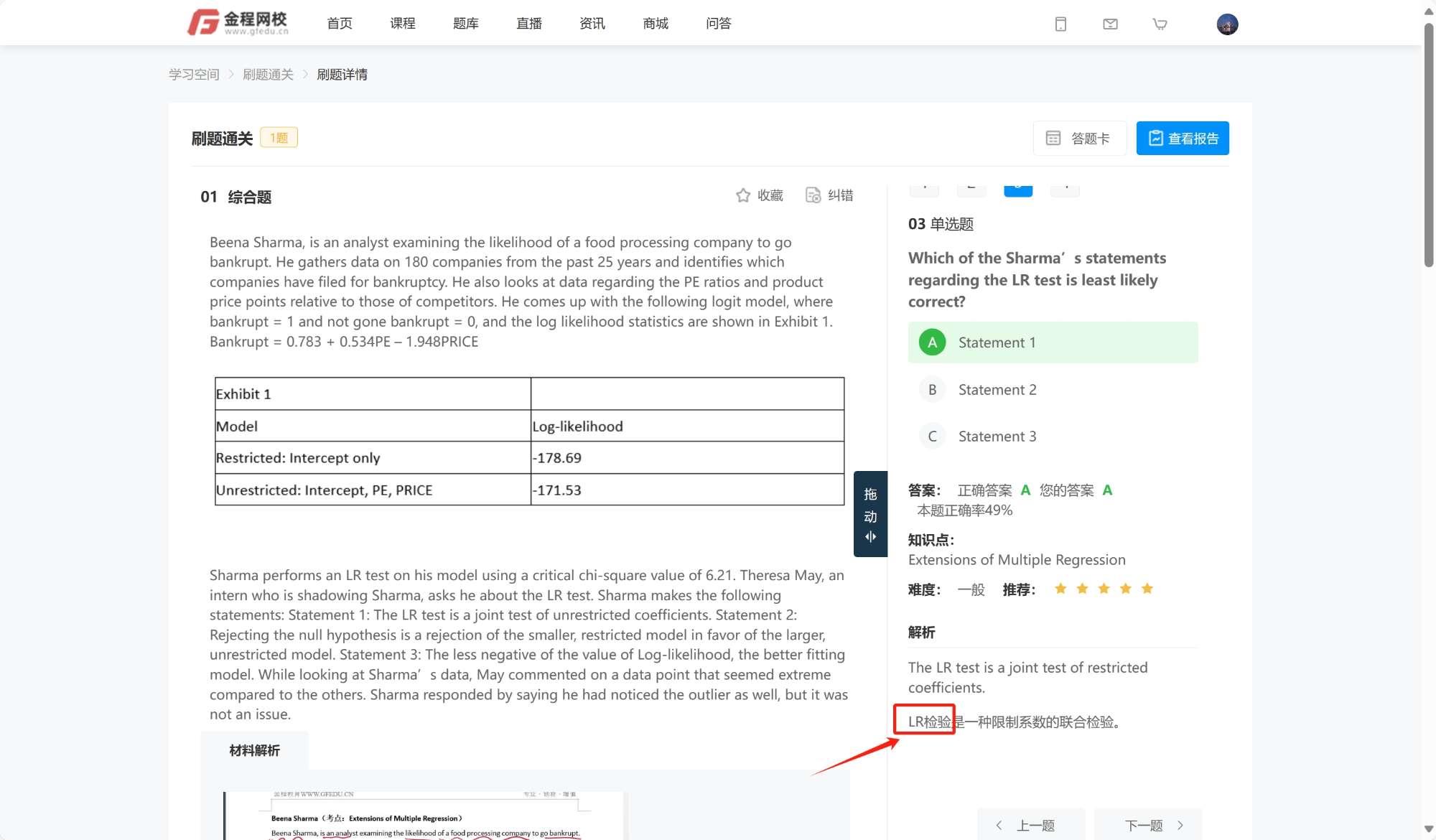Open the 直播 menu item
The height and width of the screenshot is (840, 1436).
click(528, 24)
